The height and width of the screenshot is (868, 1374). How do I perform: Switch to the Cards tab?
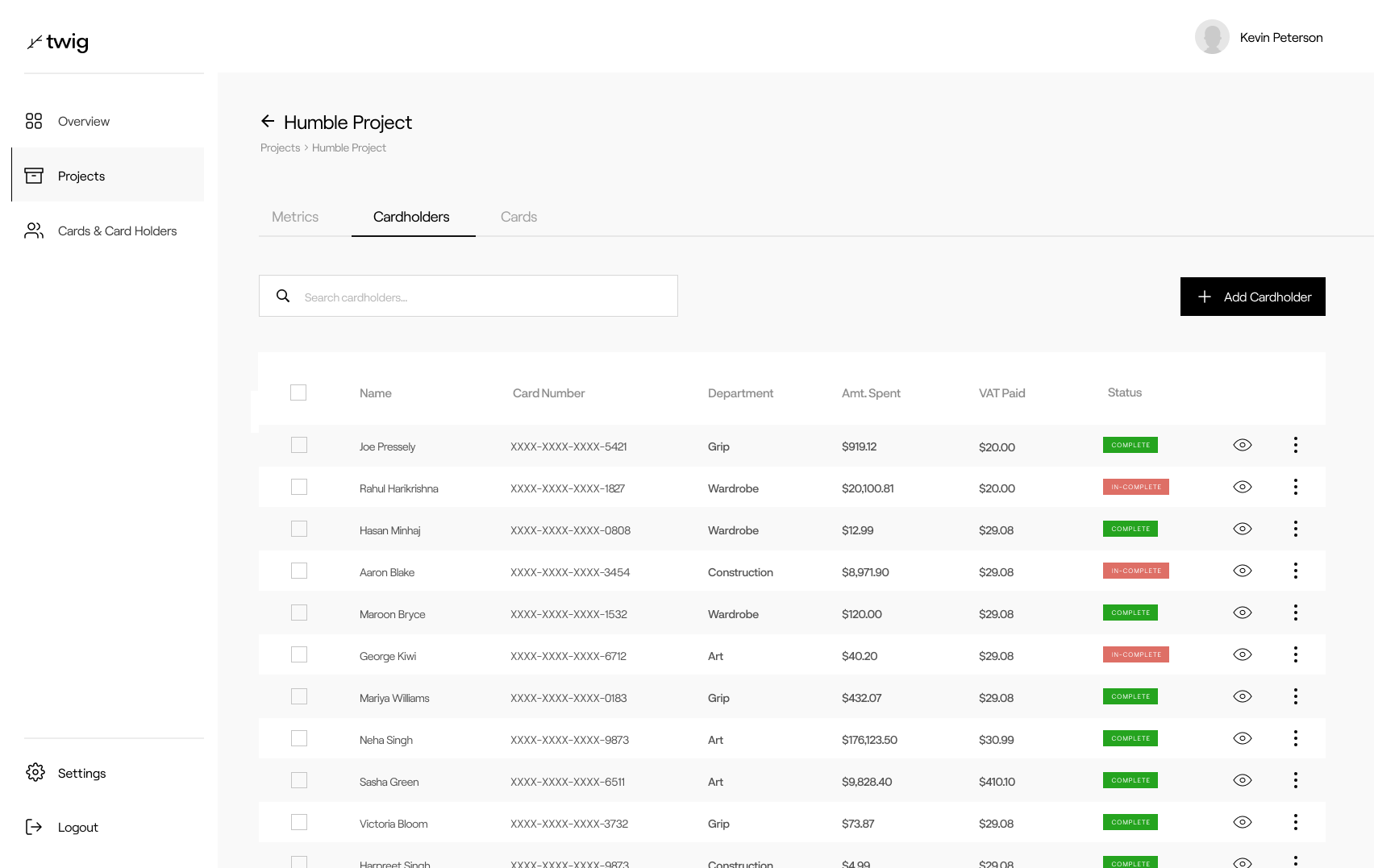tap(518, 217)
